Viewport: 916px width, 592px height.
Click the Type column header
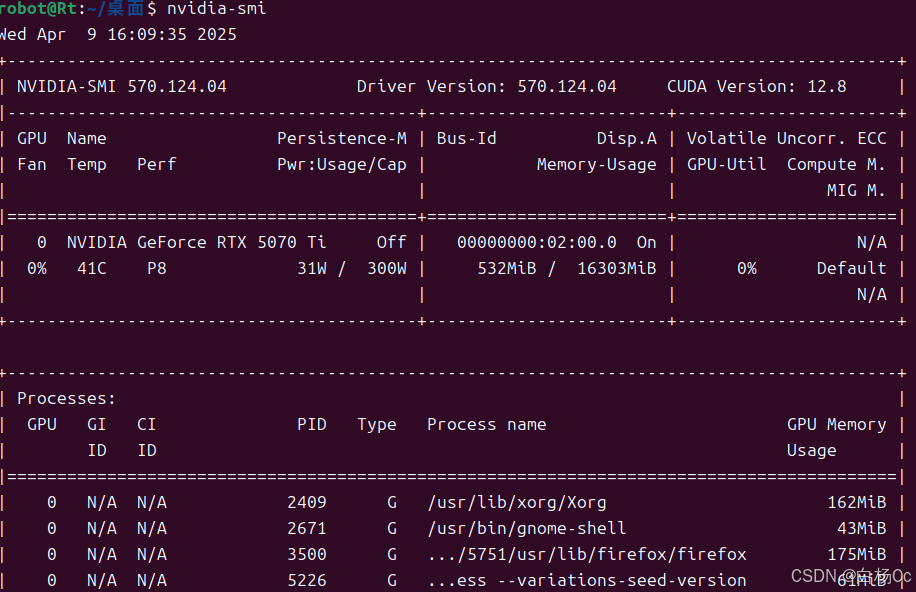click(377, 425)
